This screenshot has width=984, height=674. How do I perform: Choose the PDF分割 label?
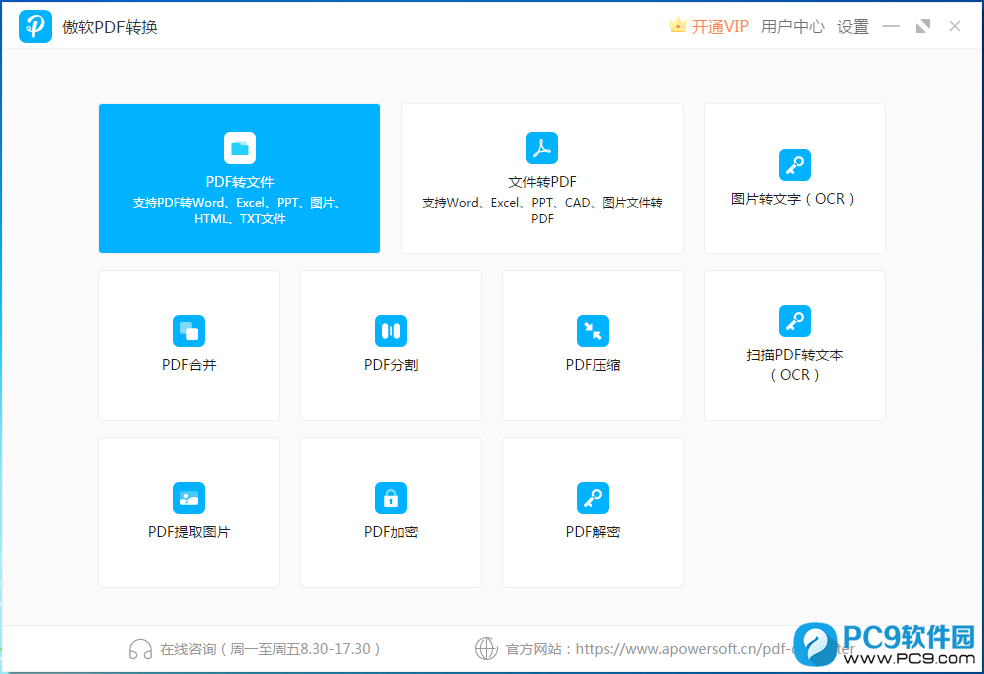tap(391, 365)
